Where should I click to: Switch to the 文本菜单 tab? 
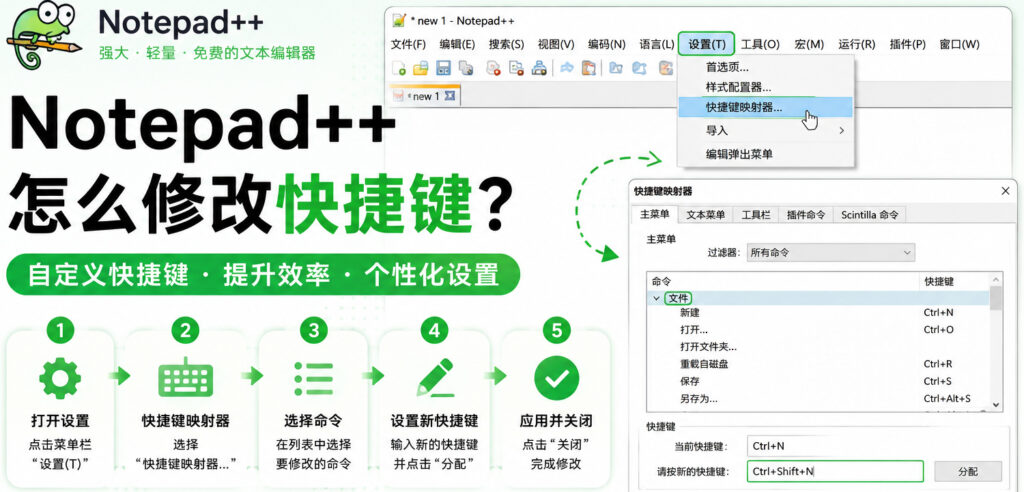(705, 214)
